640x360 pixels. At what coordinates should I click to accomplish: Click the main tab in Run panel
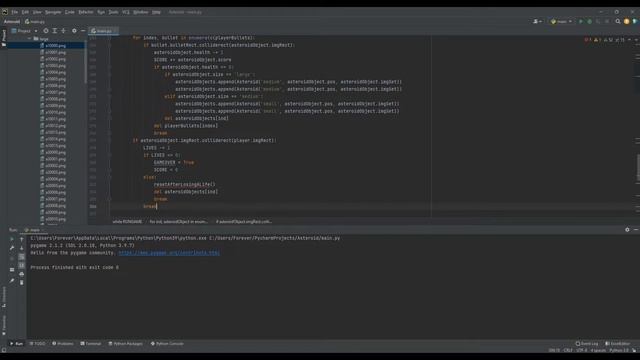coord(33,230)
